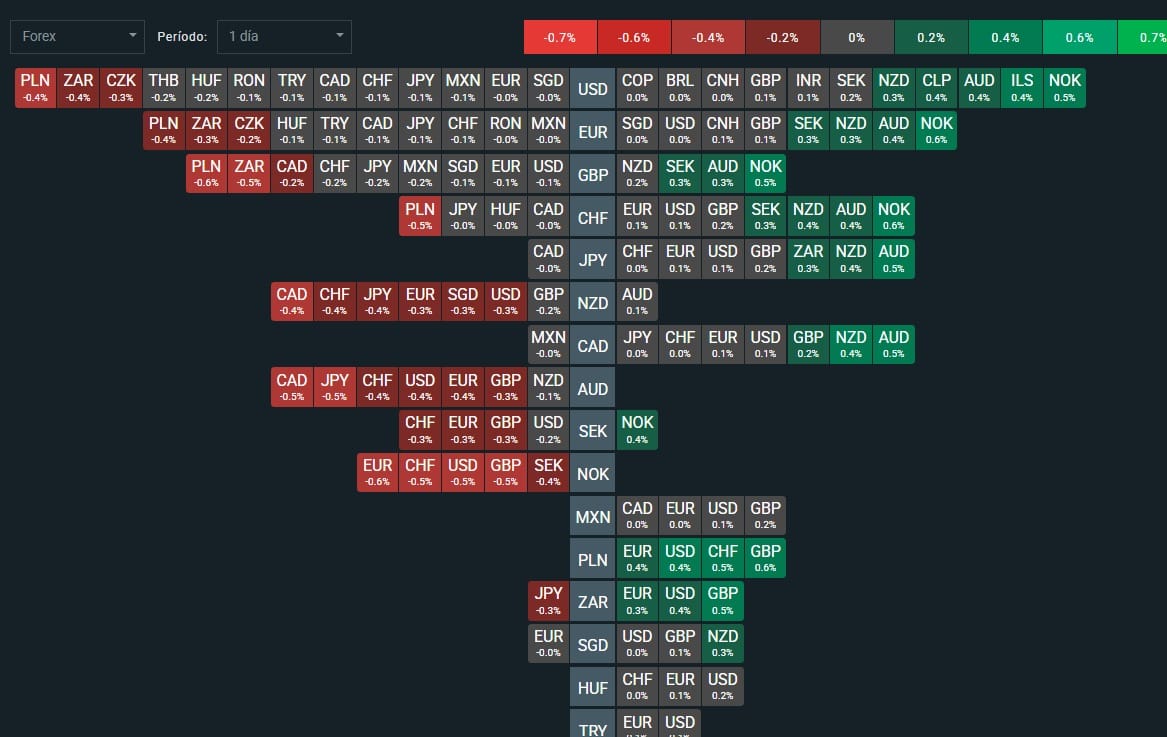Viewport: 1167px width, 737px height.
Task: Click the JPY -0.3% cell in ZAR row
Action: (x=548, y=601)
